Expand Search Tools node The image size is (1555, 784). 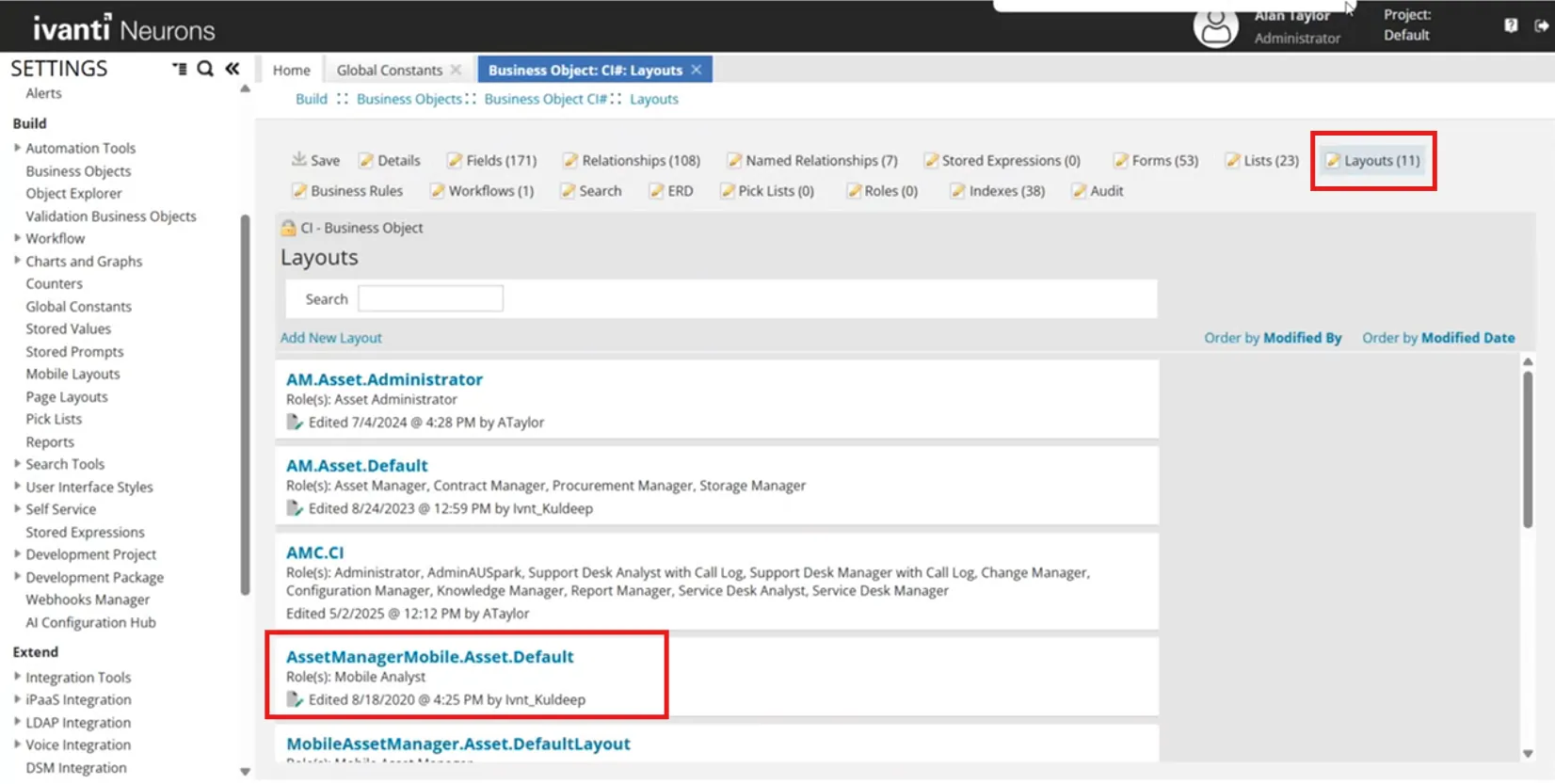pos(17,464)
